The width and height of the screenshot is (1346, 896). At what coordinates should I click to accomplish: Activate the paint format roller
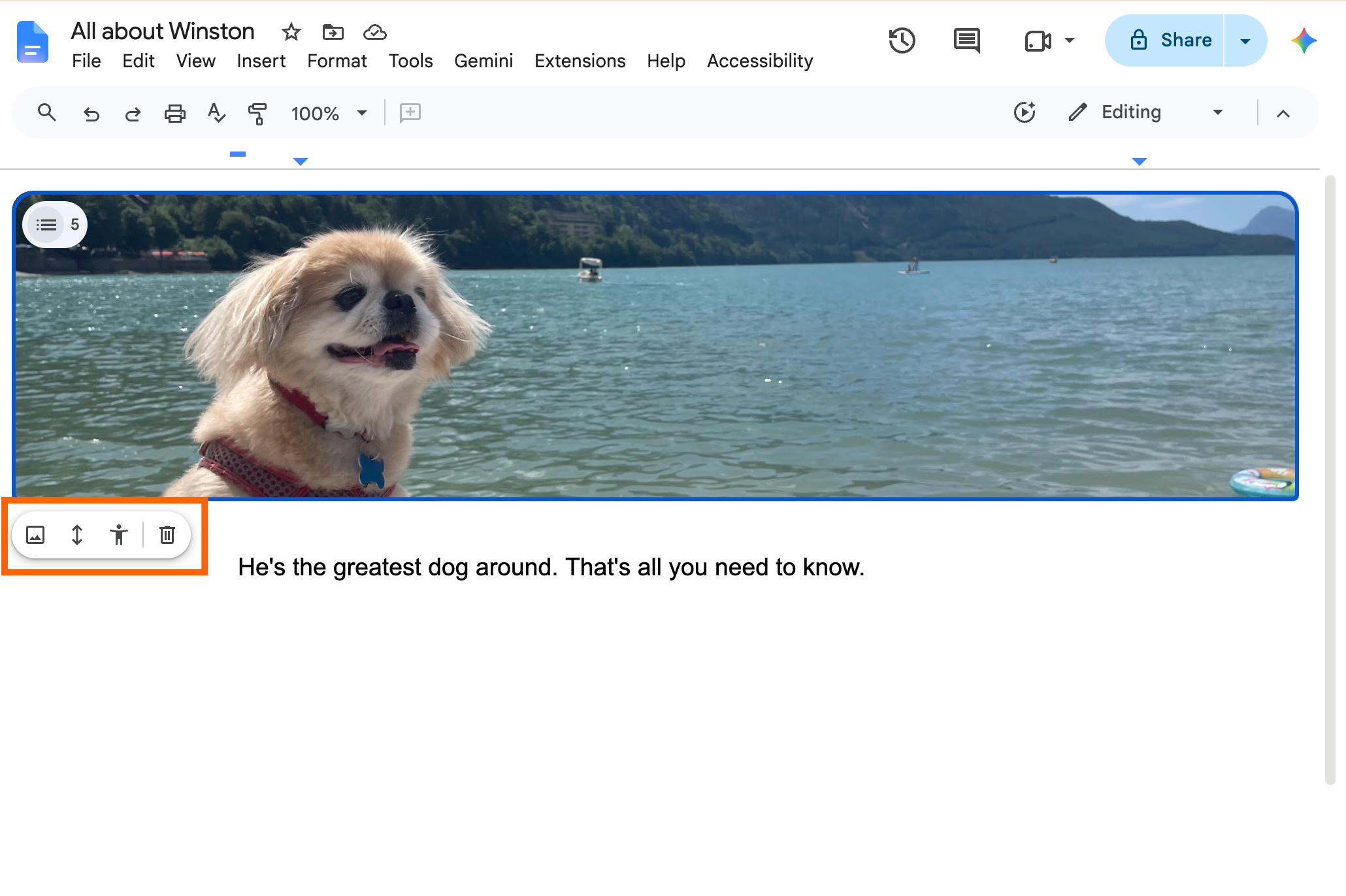pyautogui.click(x=257, y=114)
